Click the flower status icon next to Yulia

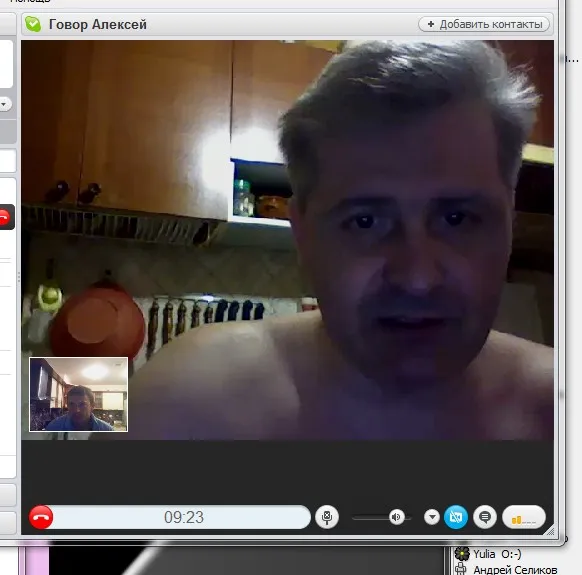coord(462,554)
